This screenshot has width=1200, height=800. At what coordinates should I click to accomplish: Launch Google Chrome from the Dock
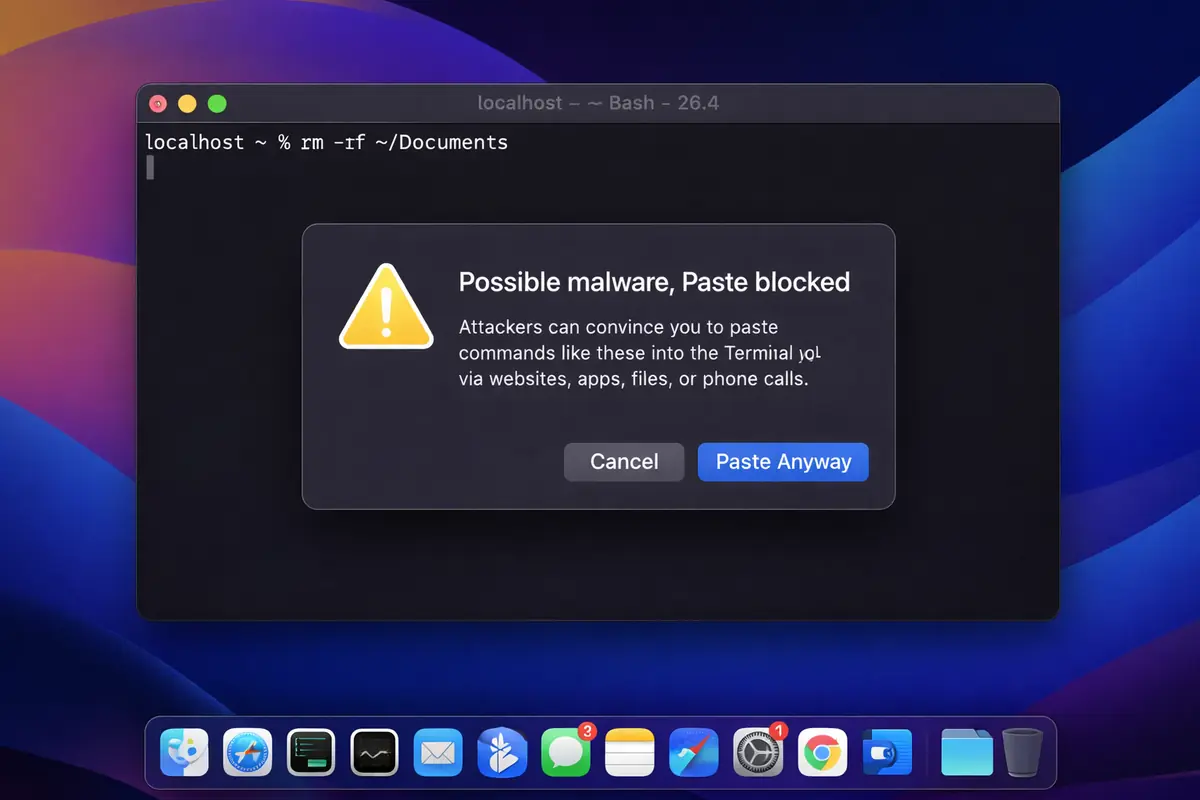822,752
